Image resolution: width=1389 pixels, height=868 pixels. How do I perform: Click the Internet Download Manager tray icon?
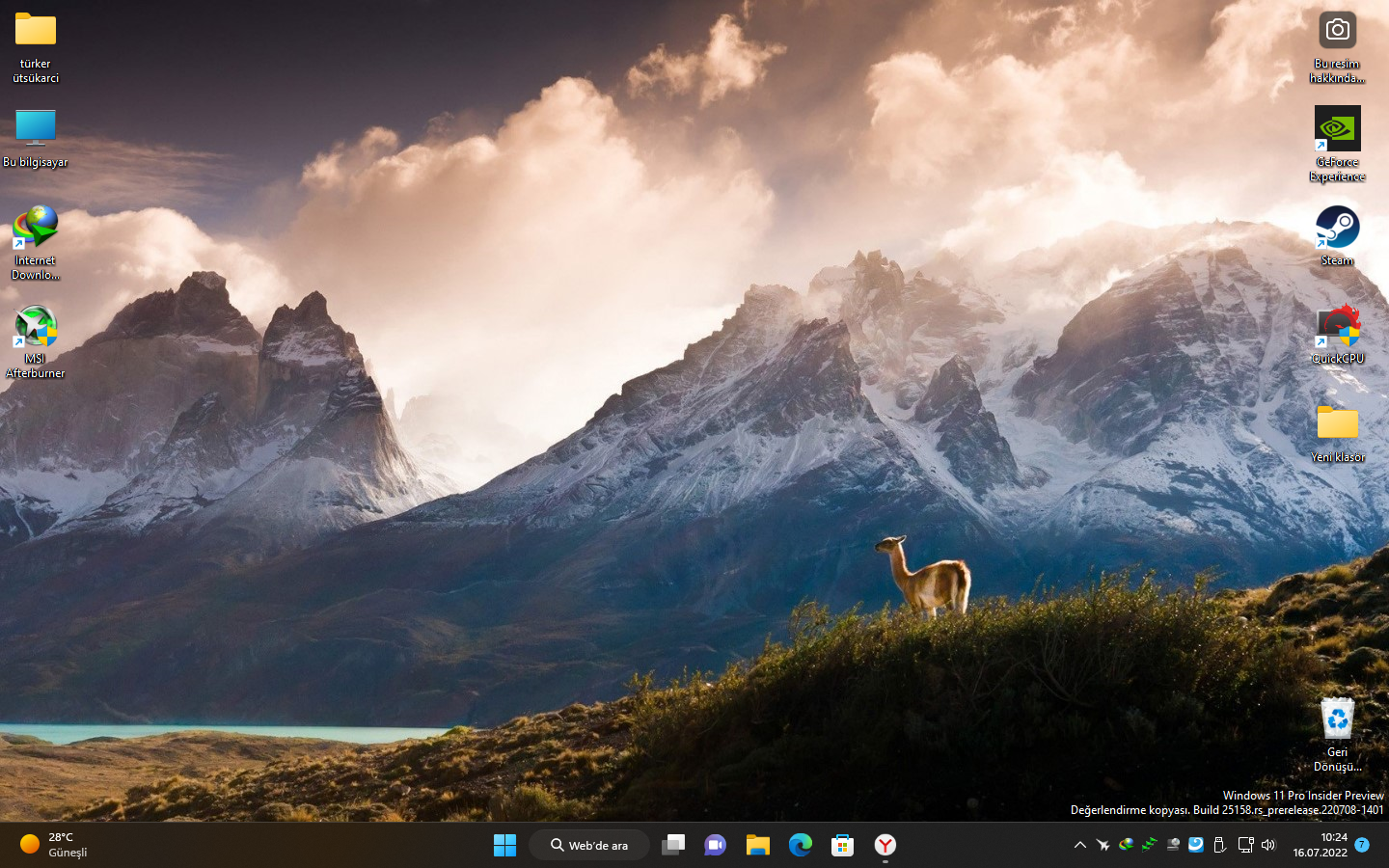click(1126, 845)
